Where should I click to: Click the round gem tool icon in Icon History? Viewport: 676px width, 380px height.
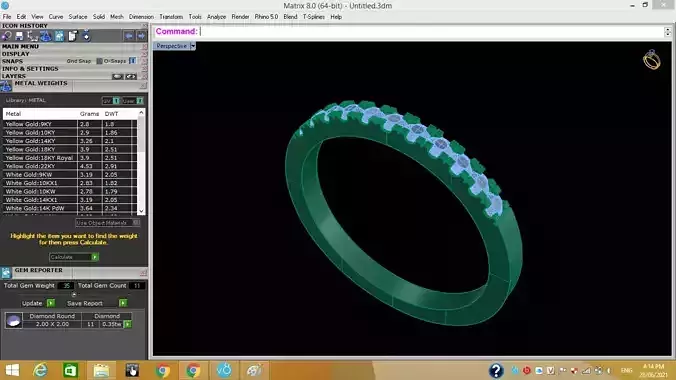(86, 36)
